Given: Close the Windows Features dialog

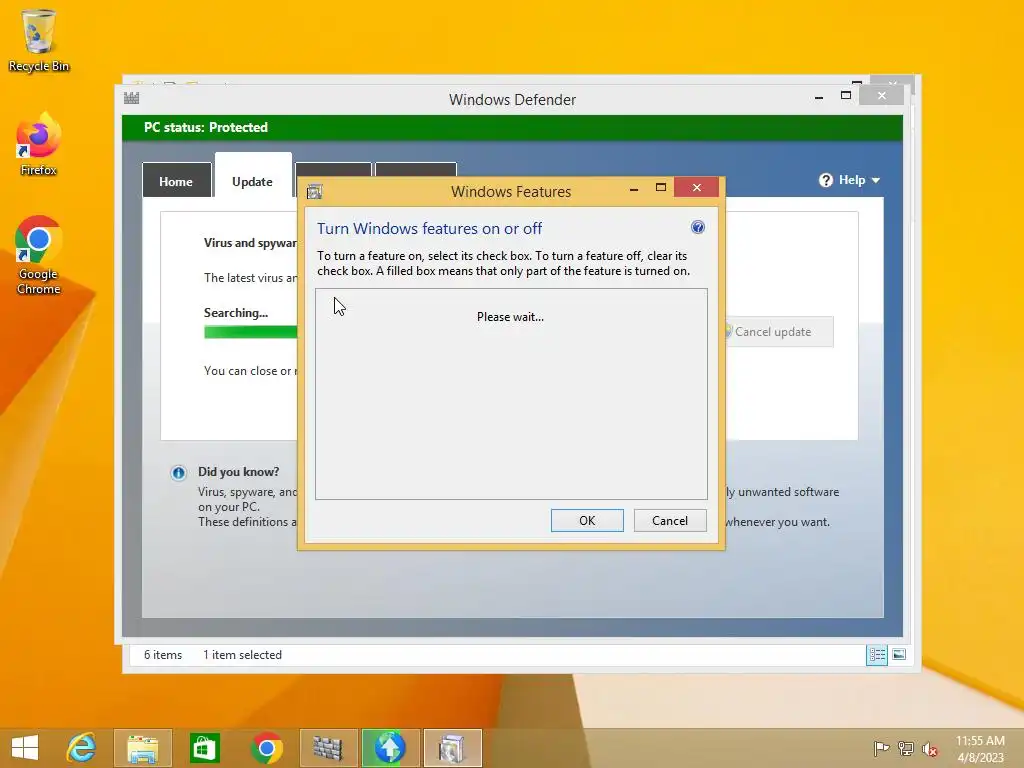Looking at the screenshot, I should (697, 187).
